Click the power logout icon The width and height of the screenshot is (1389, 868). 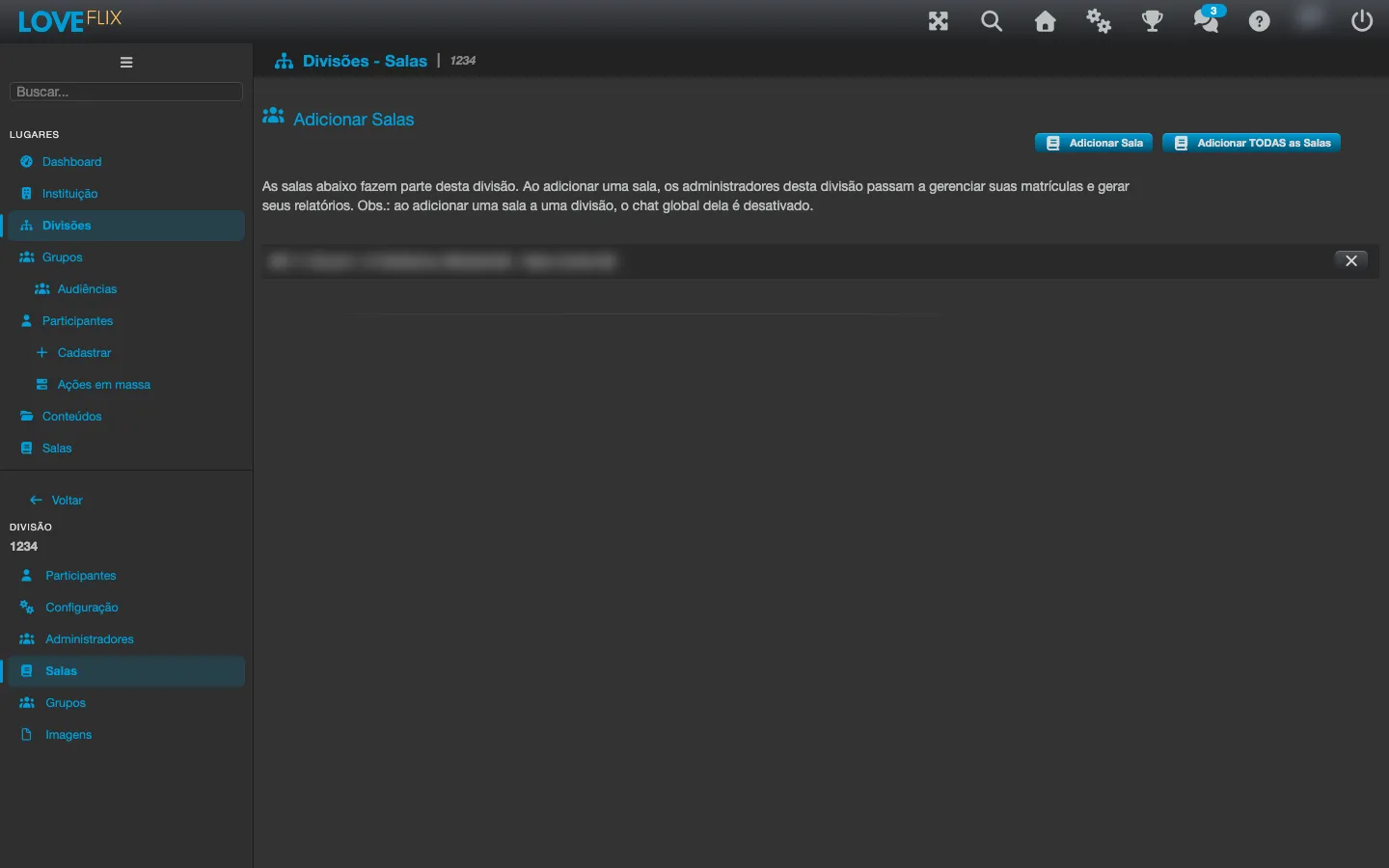click(x=1362, y=21)
